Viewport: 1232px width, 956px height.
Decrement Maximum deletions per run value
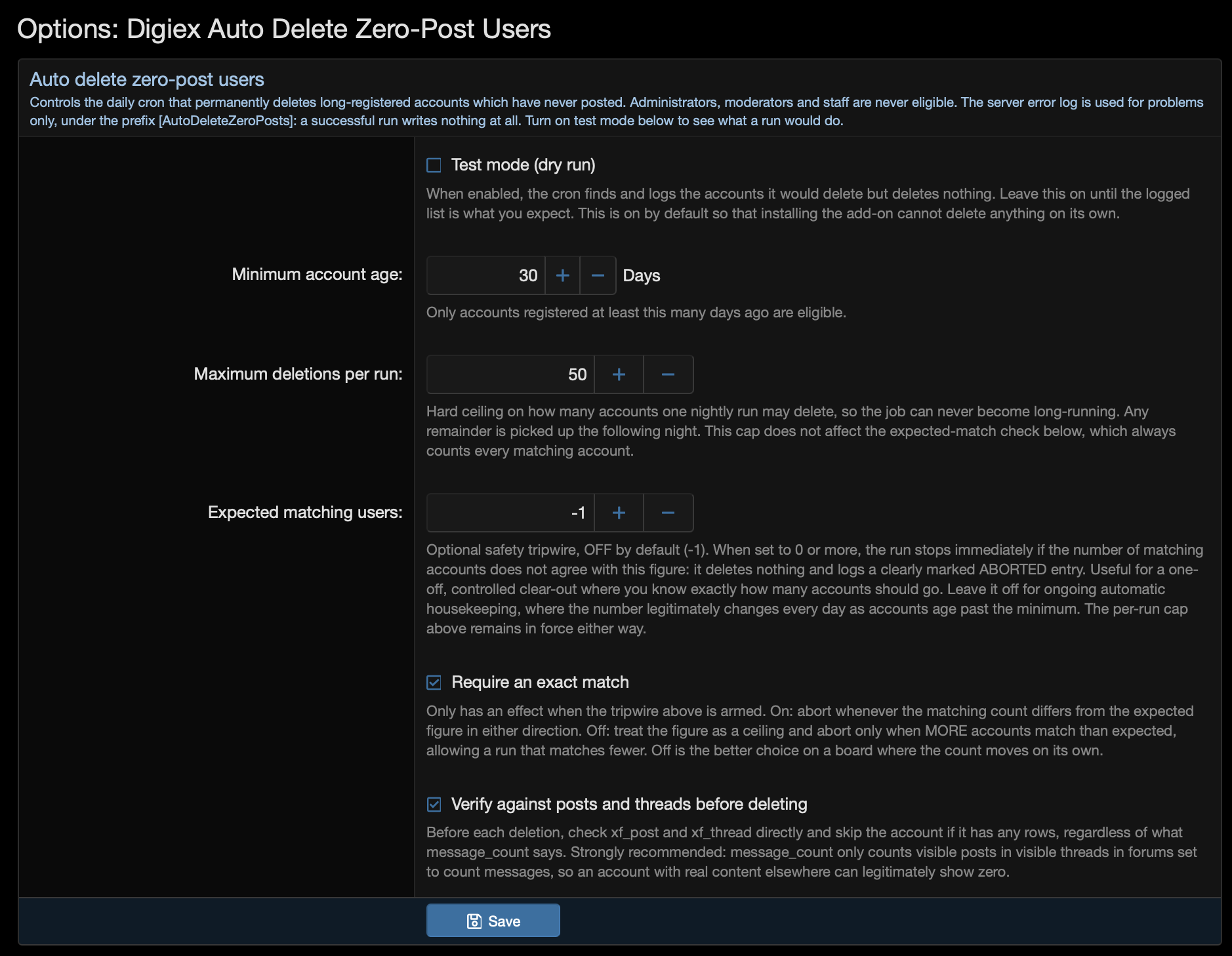click(x=668, y=374)
